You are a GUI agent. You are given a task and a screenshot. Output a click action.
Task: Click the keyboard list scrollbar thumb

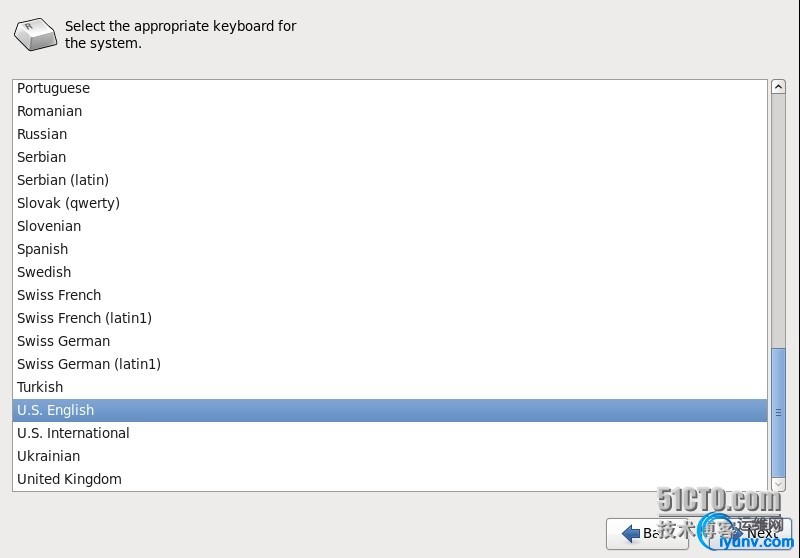click(x=778, y=412)
